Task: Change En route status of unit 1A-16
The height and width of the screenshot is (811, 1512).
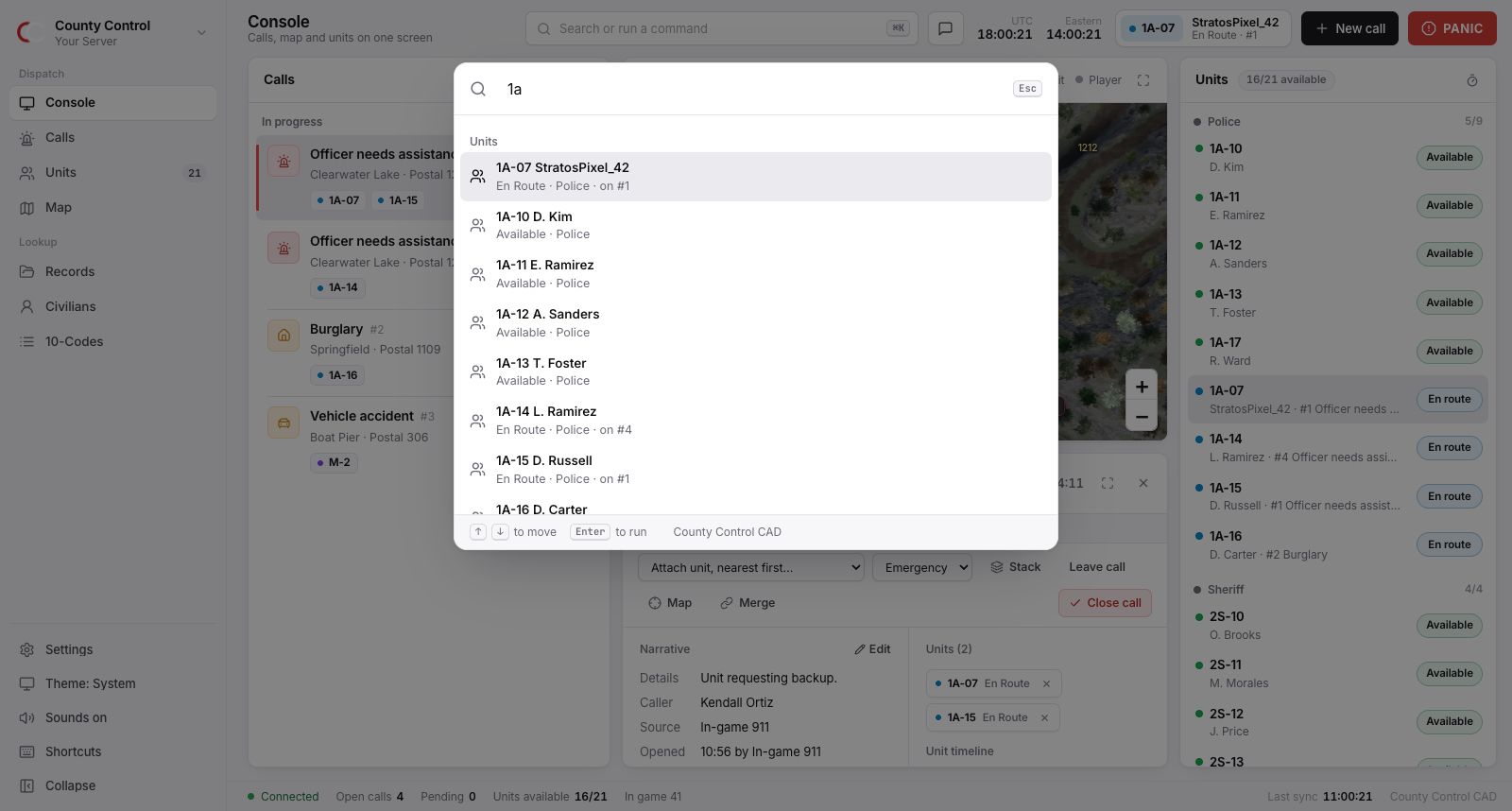Action: (1449, 544)
